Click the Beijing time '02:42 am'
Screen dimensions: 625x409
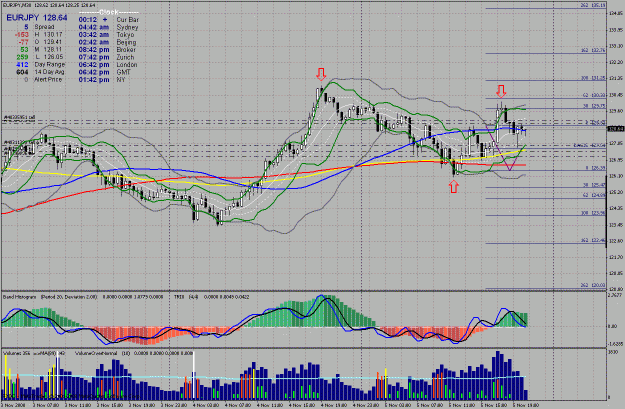point(94,42)
